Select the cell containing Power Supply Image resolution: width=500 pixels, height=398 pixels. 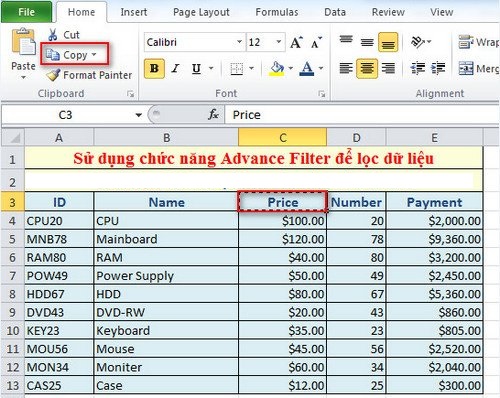pos(166,276)
